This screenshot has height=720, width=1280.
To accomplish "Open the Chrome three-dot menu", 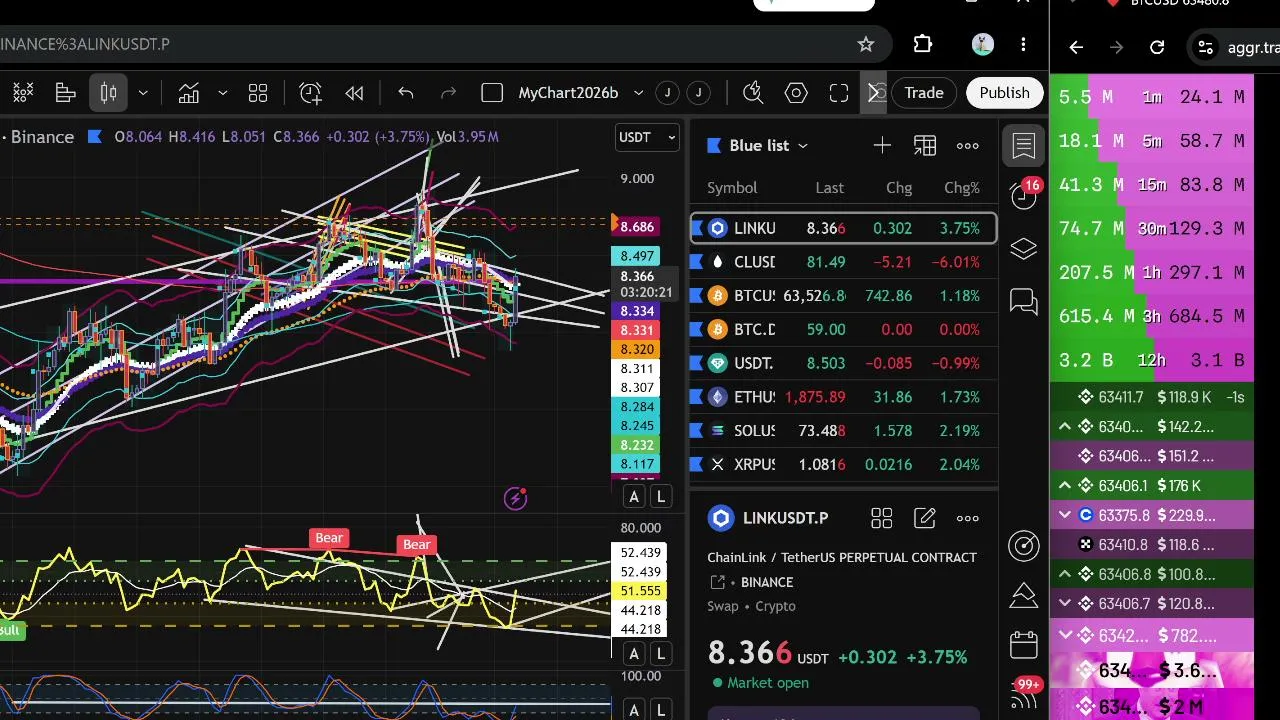I will (x=1023, y=44).
